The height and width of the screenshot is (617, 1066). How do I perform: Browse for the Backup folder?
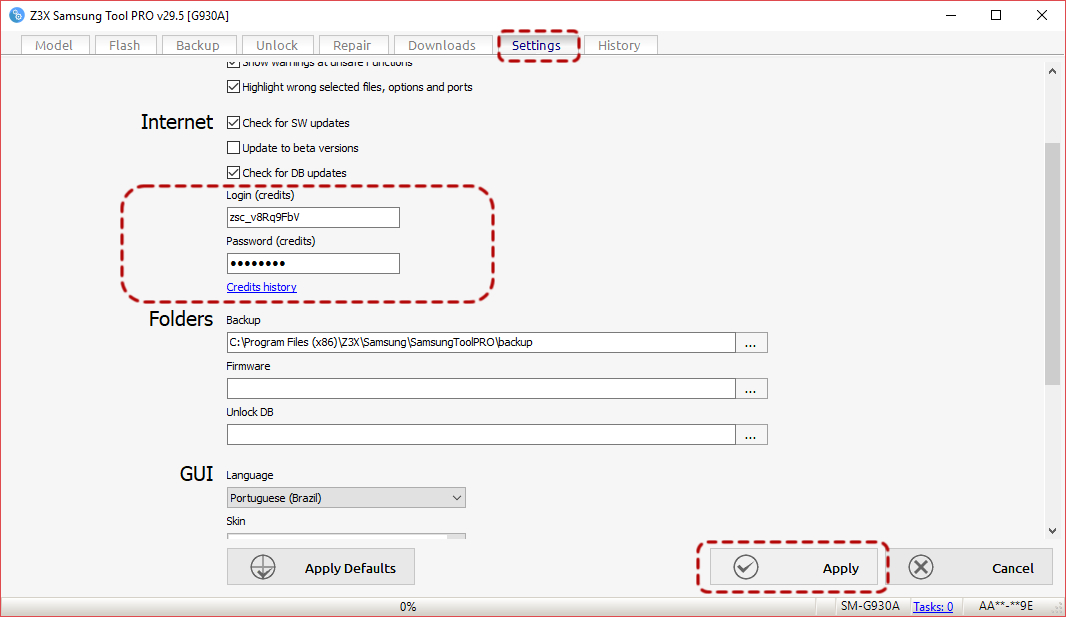point(751,342)
